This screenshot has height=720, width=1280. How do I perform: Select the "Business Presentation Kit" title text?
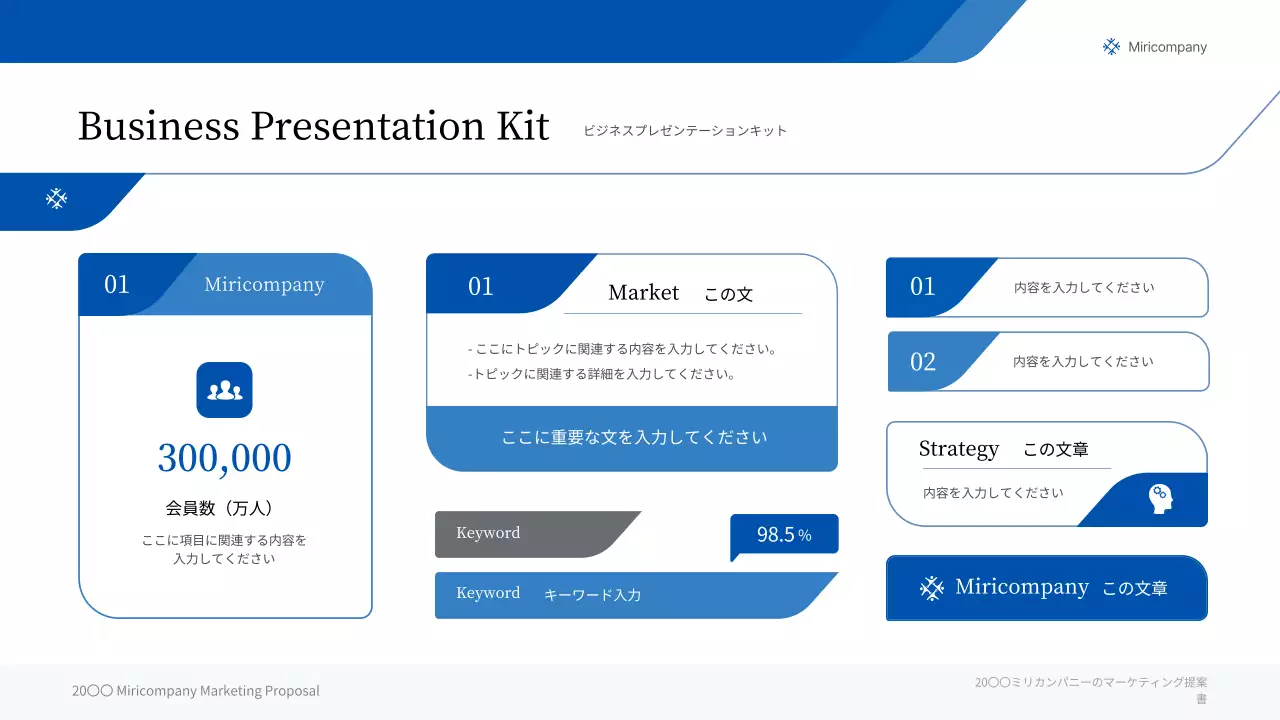[x=313, y=127]
